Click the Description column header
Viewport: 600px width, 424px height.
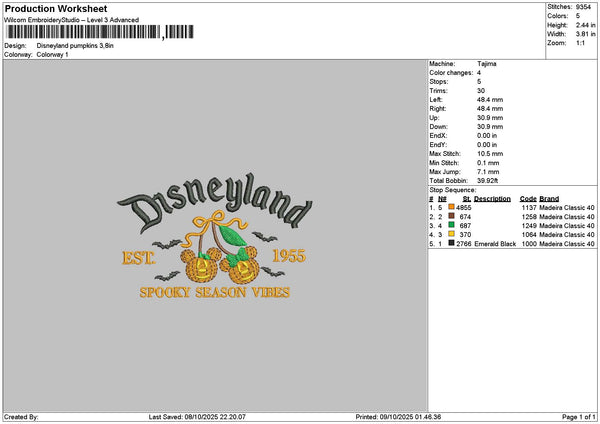point(492,199)
